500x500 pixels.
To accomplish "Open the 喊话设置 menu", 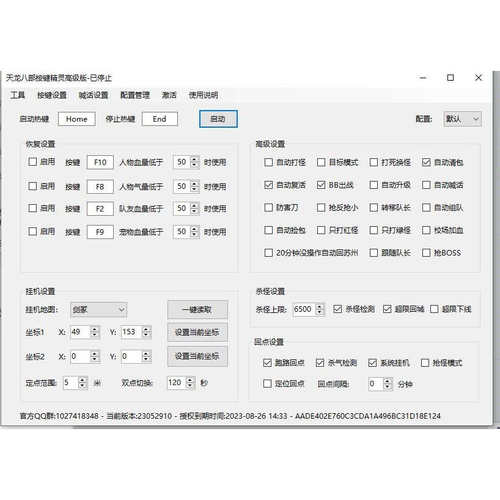I will coord(93,95).
